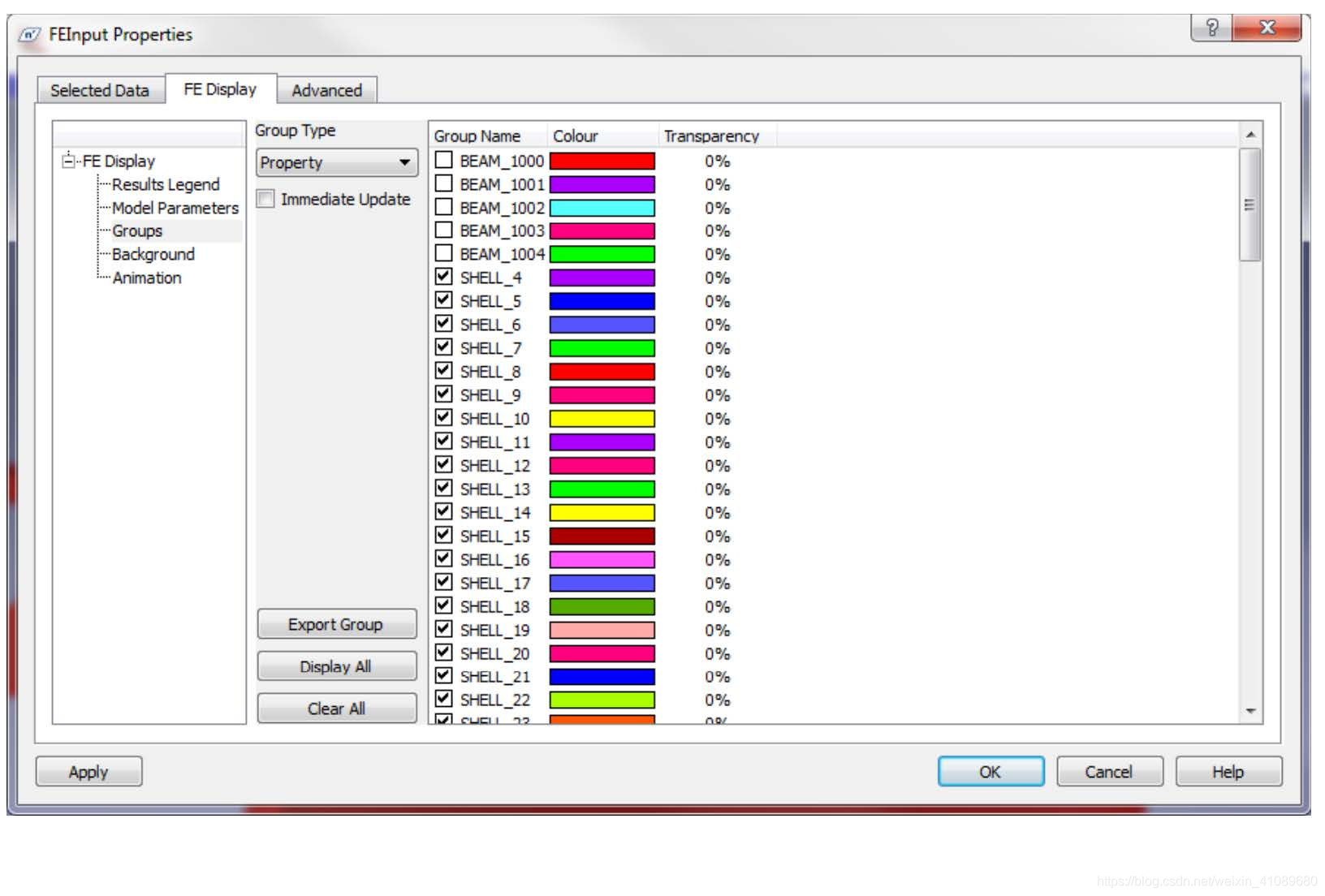This screenshot has width=1325, height=896.
Task: Collapse the FE Display tree node
Action: [69, 161]
